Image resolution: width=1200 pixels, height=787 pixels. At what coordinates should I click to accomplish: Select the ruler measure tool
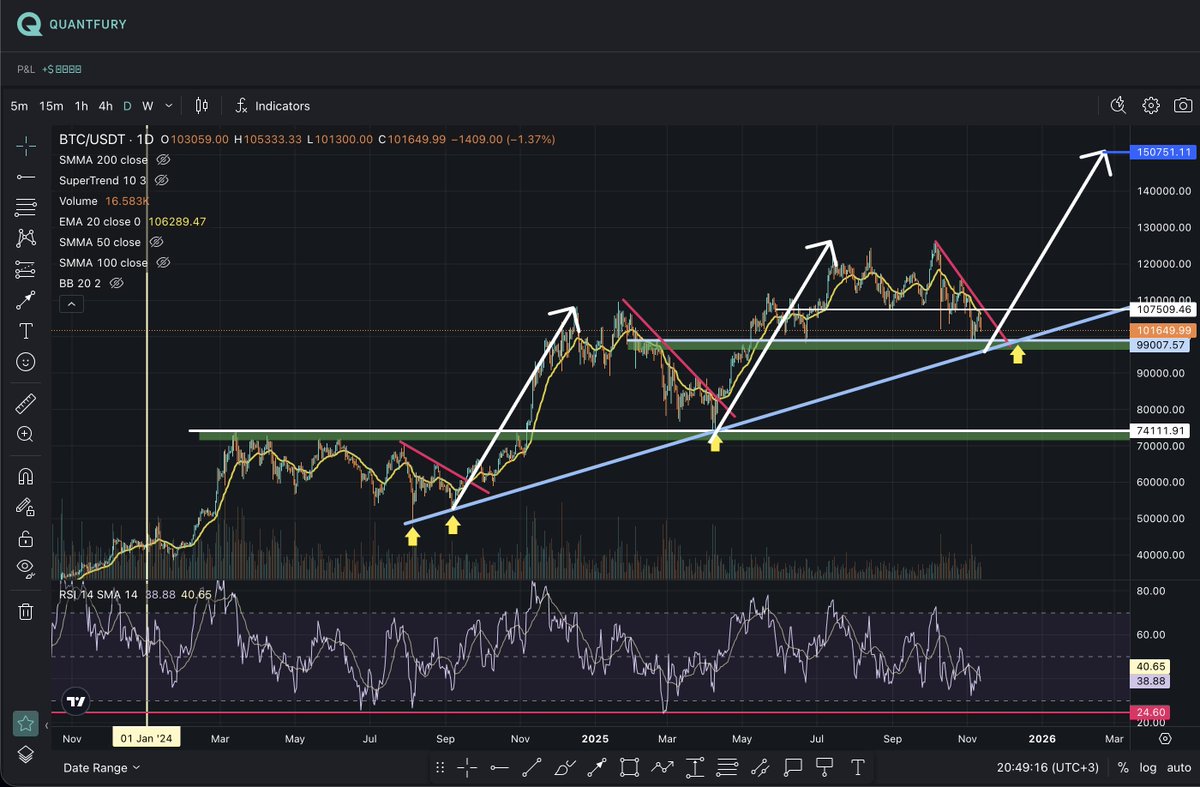(x=26, y=404)
